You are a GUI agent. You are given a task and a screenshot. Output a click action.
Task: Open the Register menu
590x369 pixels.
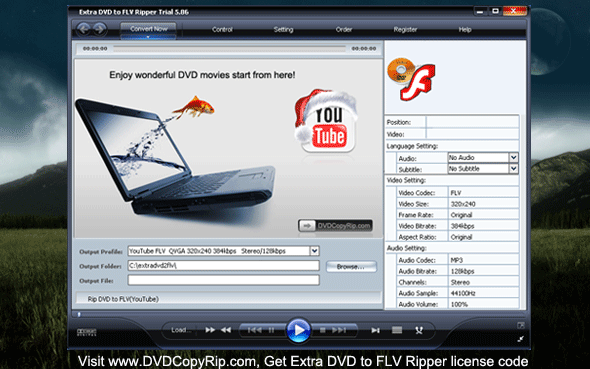coord(405,29)
